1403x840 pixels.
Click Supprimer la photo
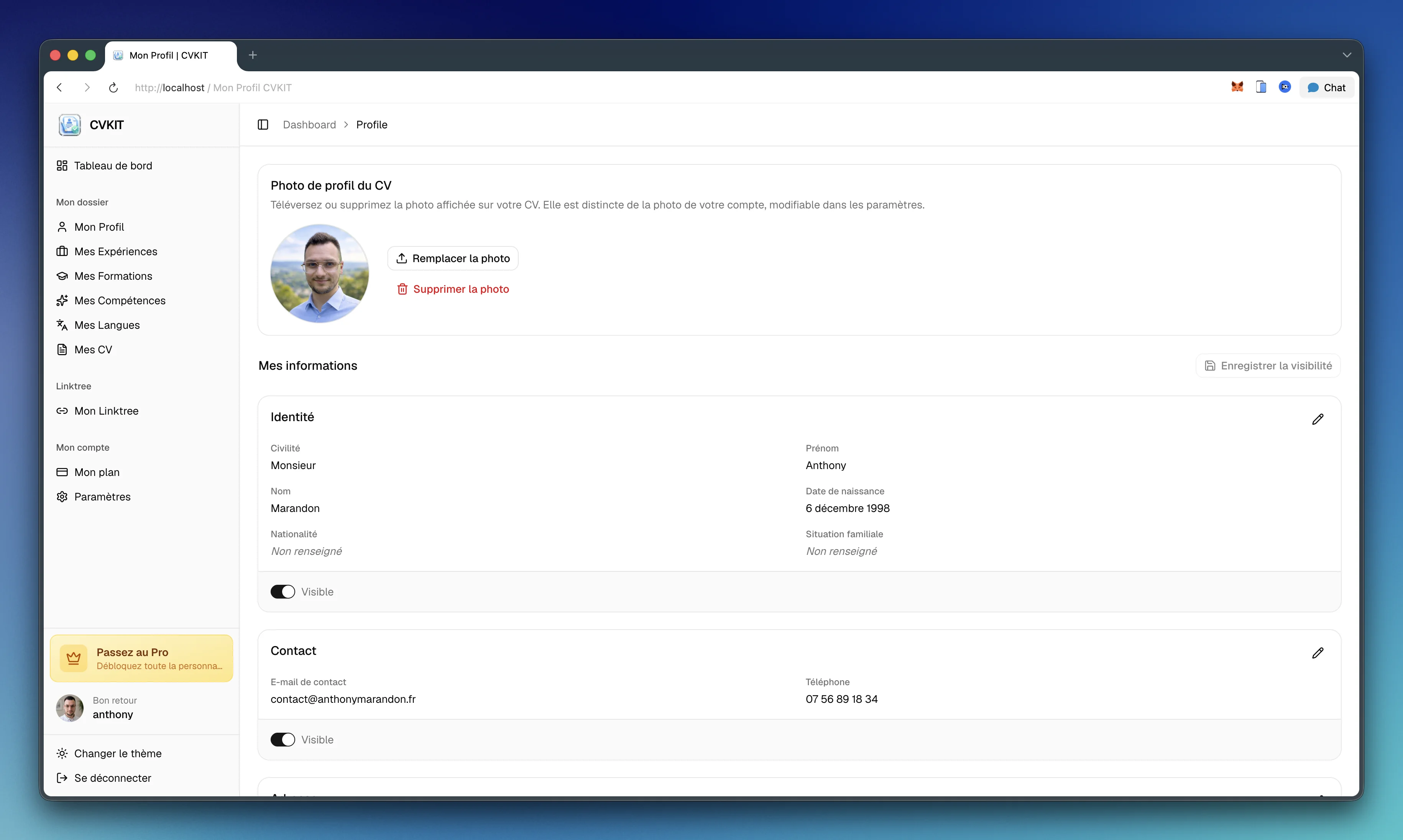(x=453, y=289)
